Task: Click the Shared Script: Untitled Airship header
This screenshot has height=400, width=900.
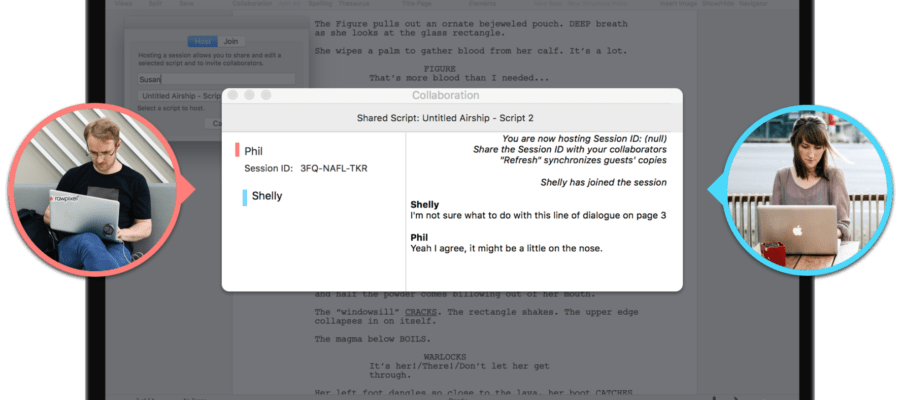Action: coord(445,118)
